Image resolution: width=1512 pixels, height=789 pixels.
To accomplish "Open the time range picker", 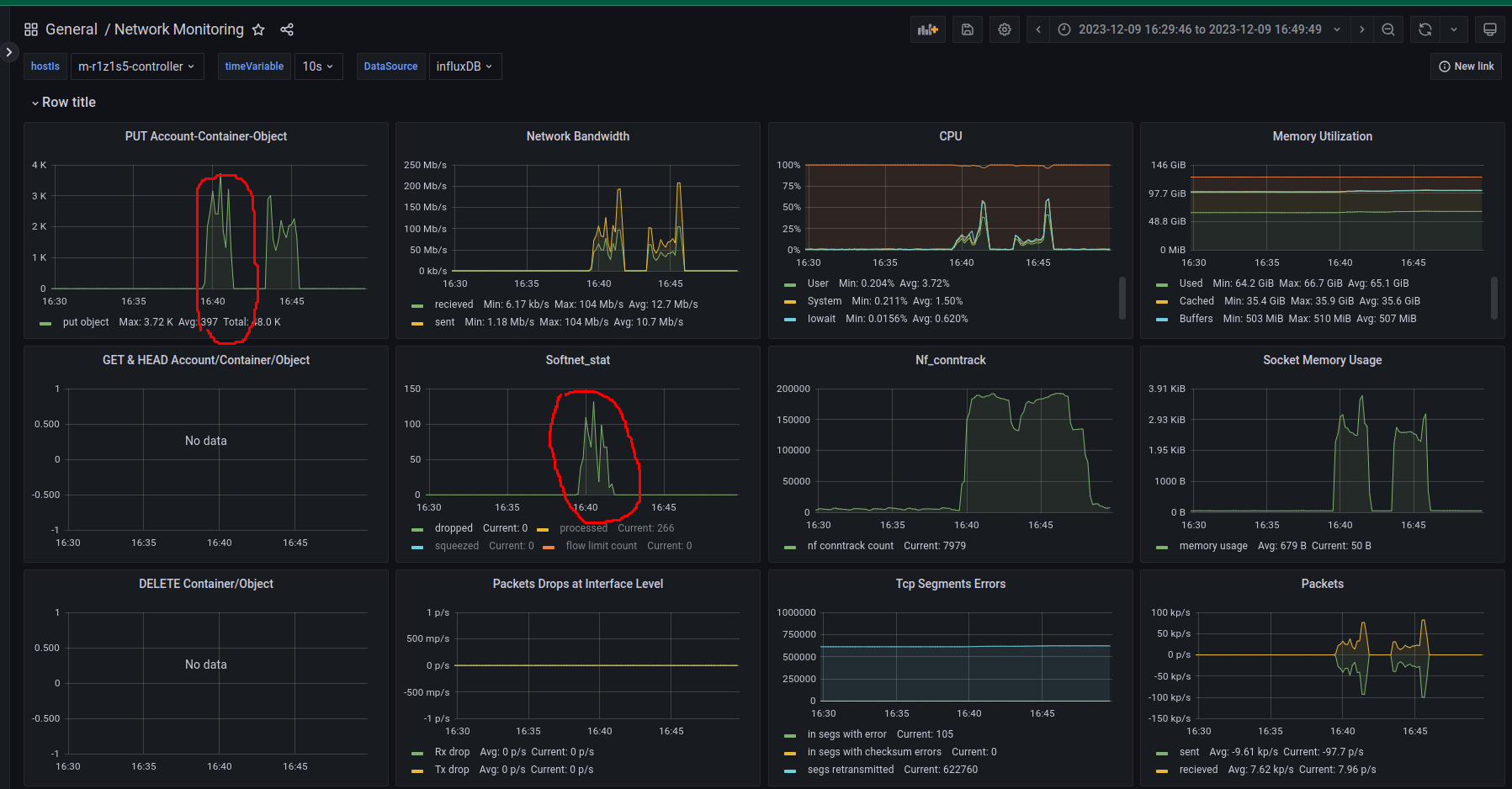I will pyautogui.click(x=1199, y=29).
